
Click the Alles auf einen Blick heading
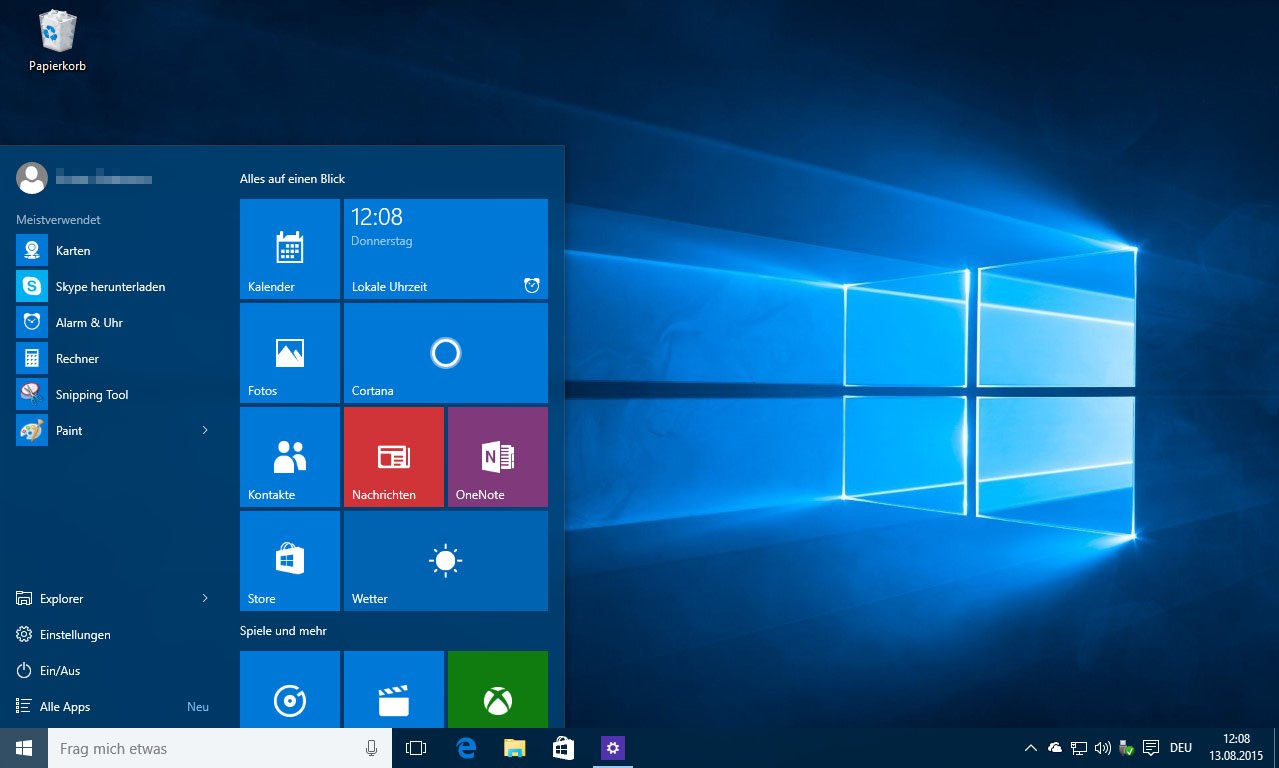(292, 179)
